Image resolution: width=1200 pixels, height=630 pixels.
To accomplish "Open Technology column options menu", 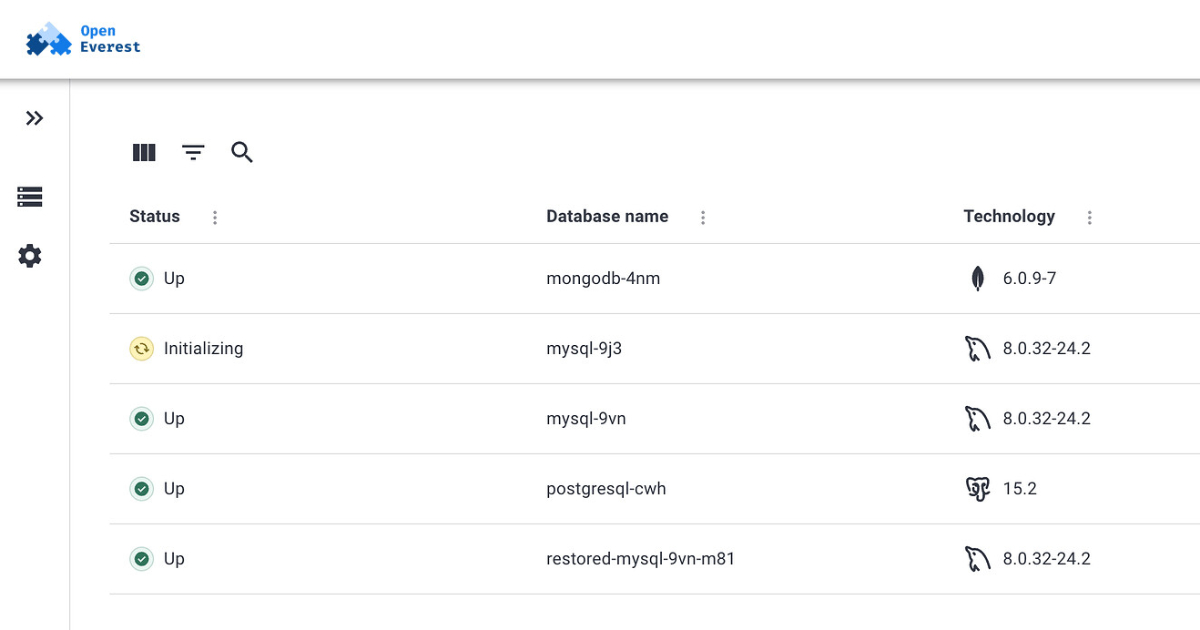I will tap(1089, 217).
